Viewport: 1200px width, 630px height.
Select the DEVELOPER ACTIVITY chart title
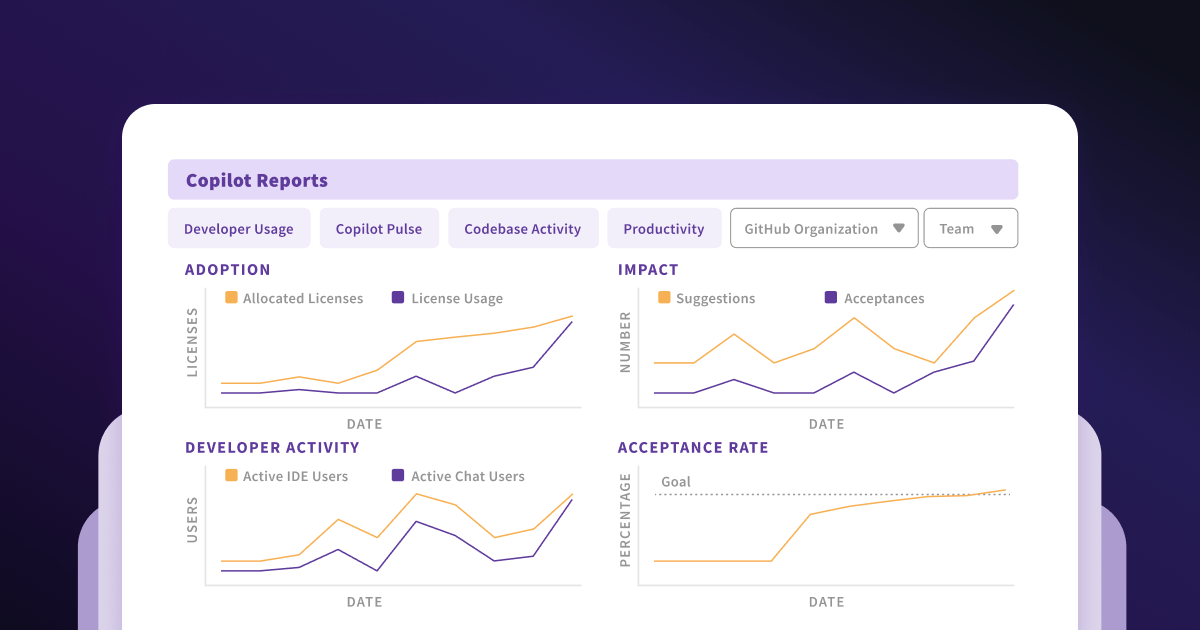point(272,447)
